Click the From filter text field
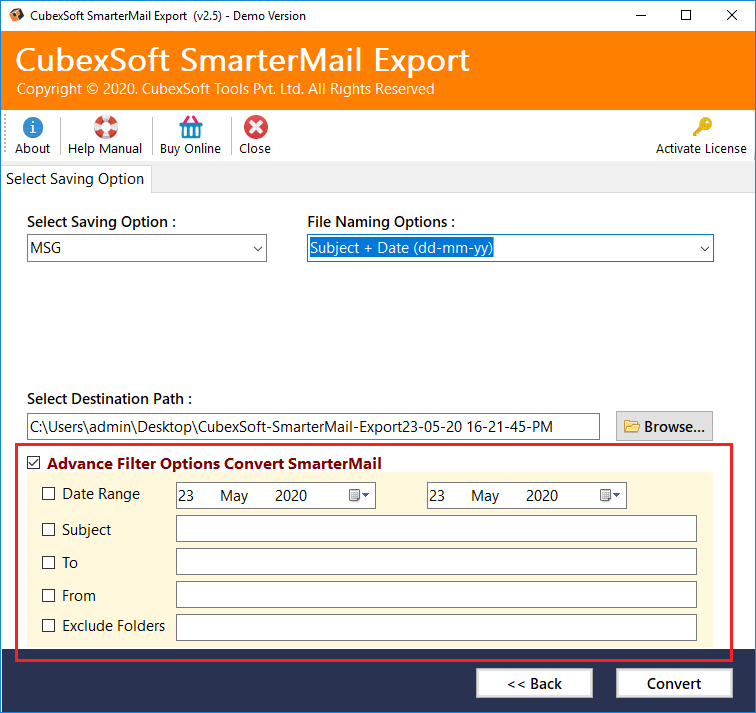The width and height of the screenshot is (756, 713). click(x=436, y=594)
